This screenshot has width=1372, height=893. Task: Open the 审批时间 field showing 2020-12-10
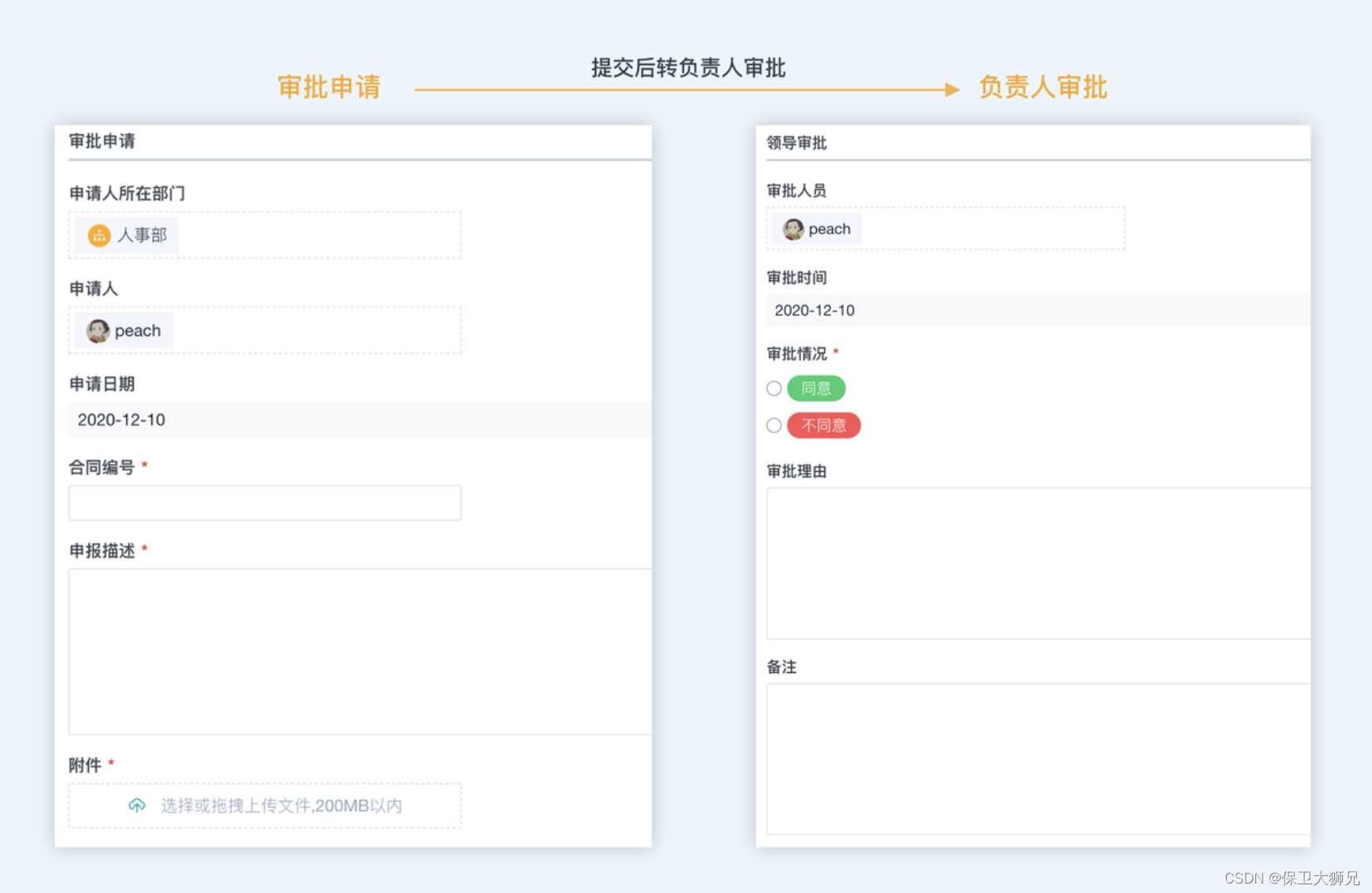click(x=1038, y=310)
